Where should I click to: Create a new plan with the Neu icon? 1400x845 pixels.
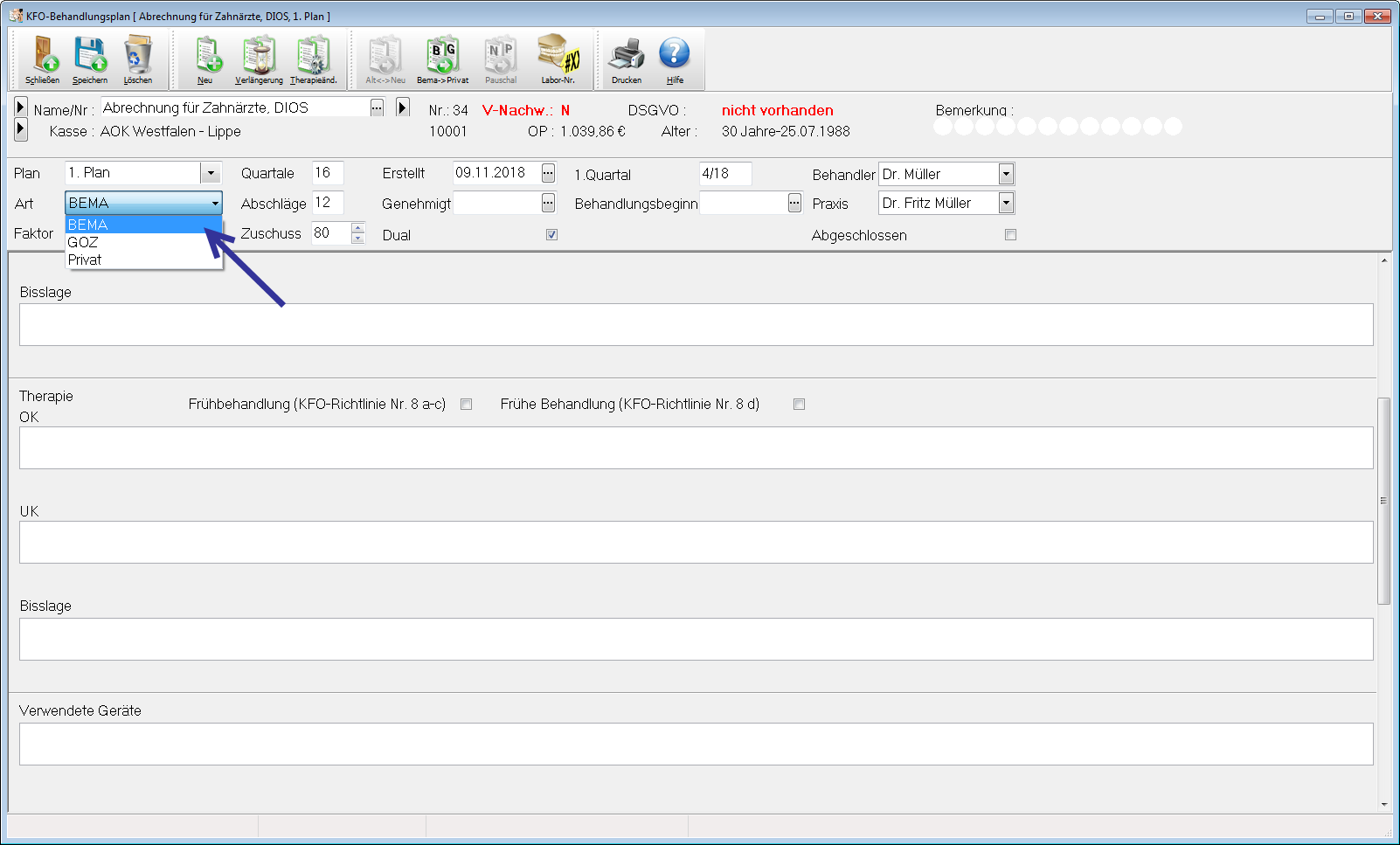pos(207,56)
